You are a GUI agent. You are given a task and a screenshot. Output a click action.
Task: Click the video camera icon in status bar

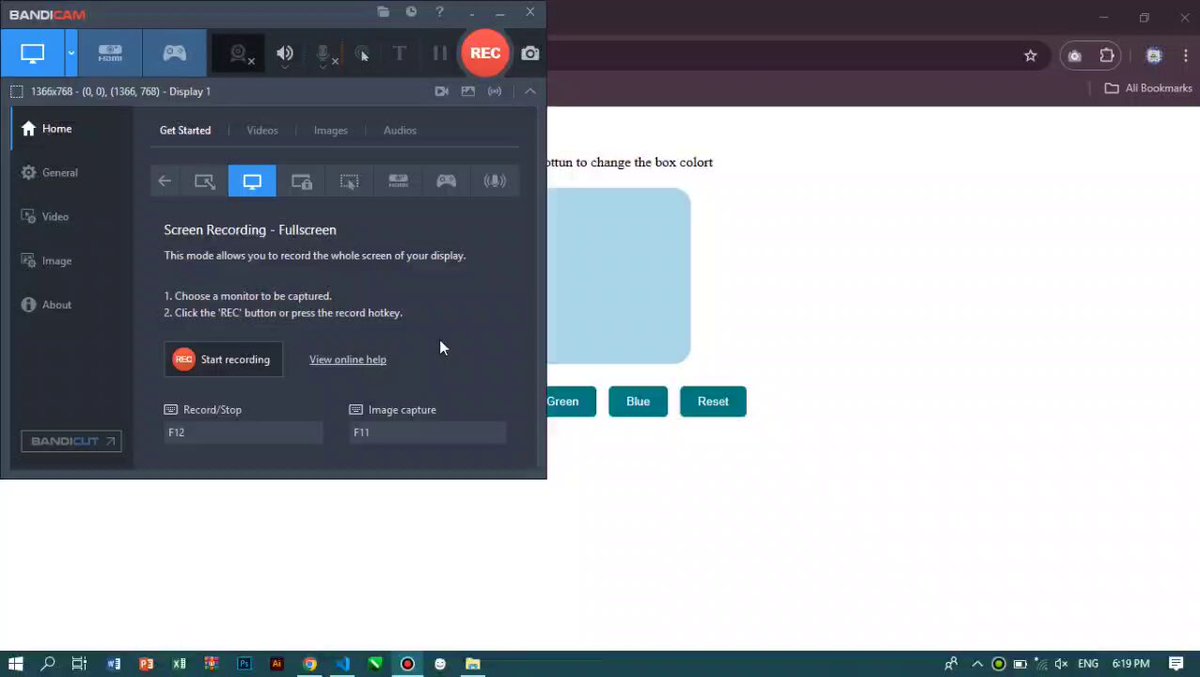(x=441, y=91)
